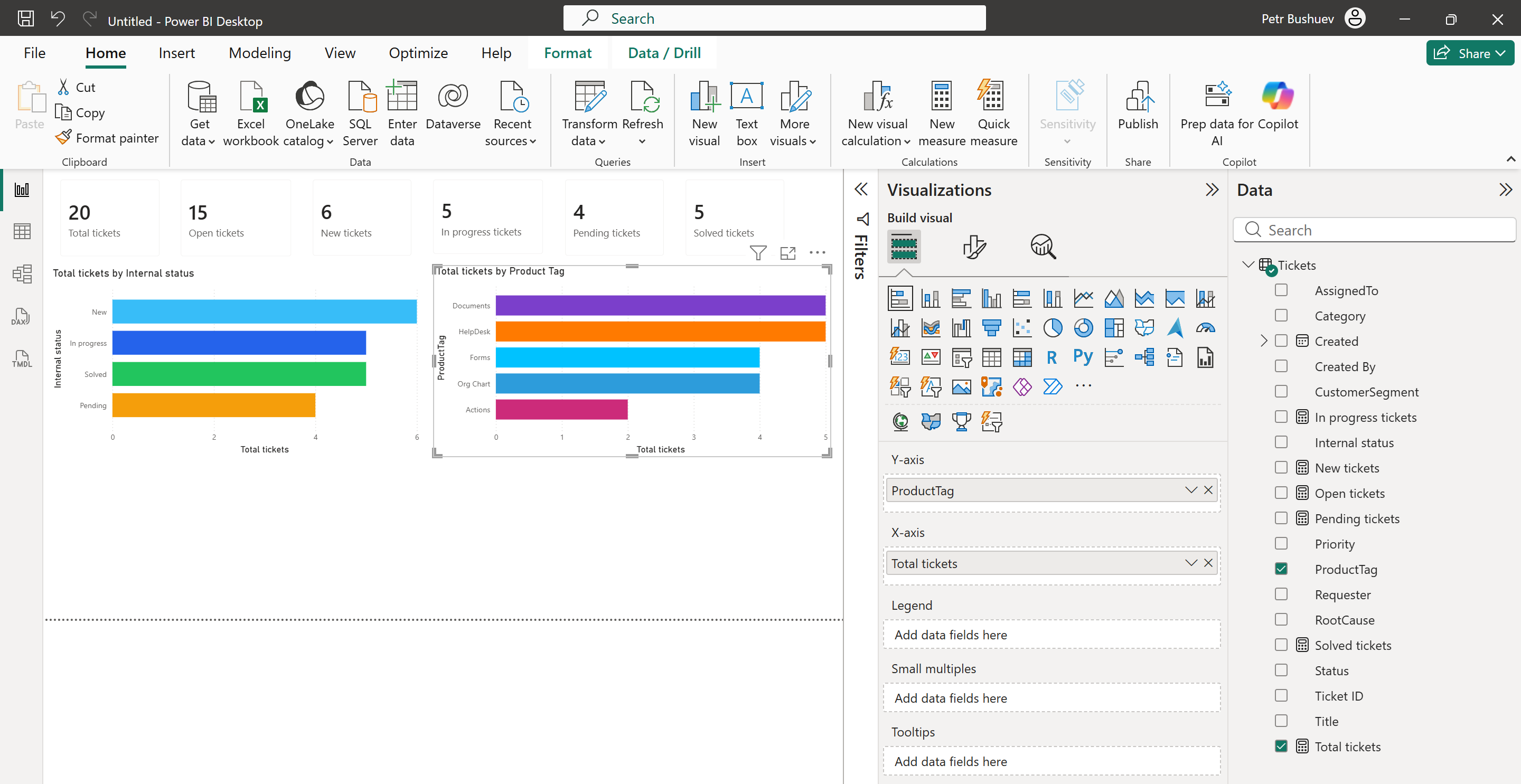Viewport: 1521px width, 784px height.
Task: Click the Format painter button
Action: tap(107, 138)
